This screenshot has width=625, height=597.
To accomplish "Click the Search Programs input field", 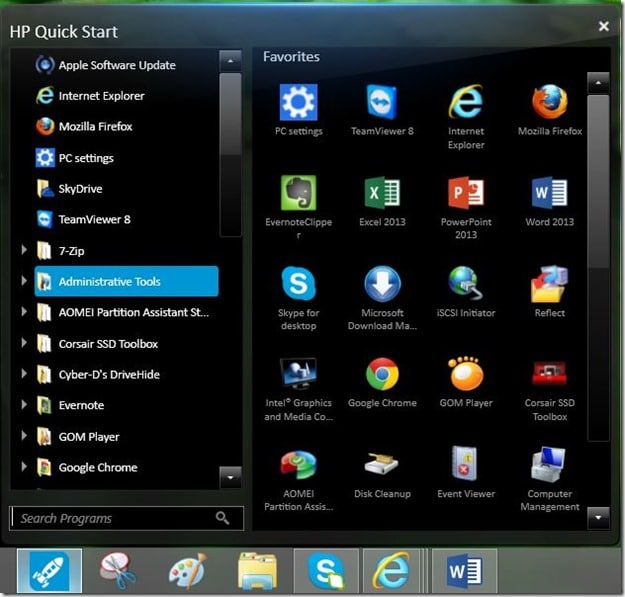I will [126, 518].
